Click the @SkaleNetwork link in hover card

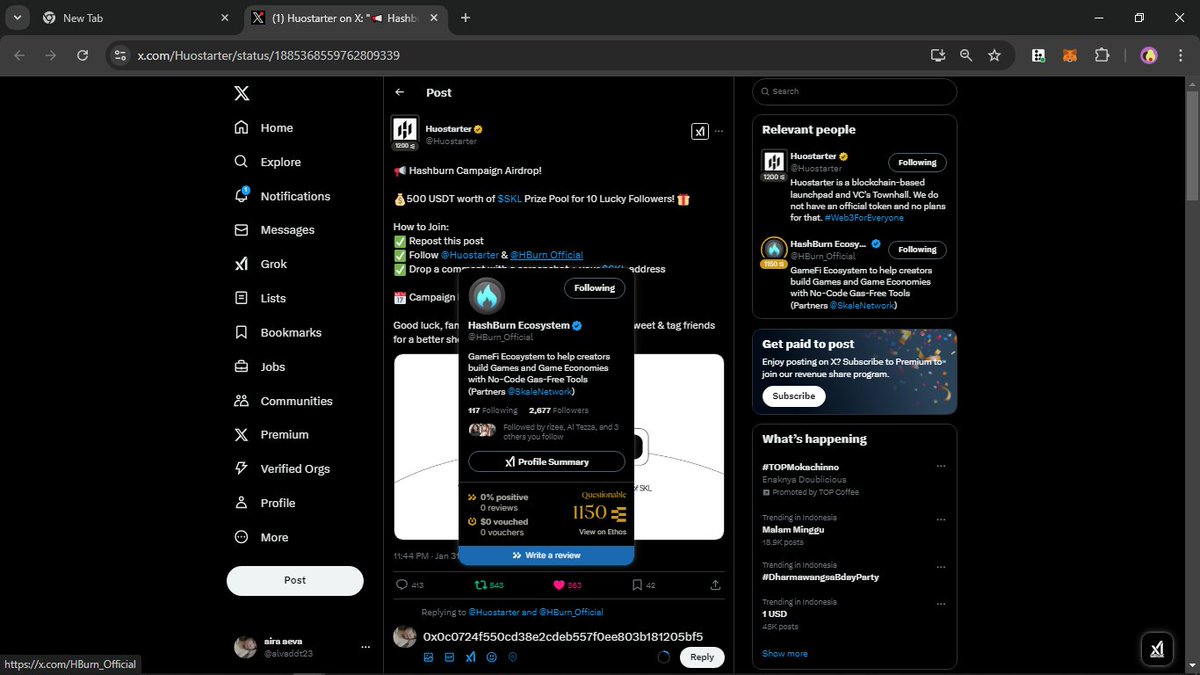[x=540, y=391]
